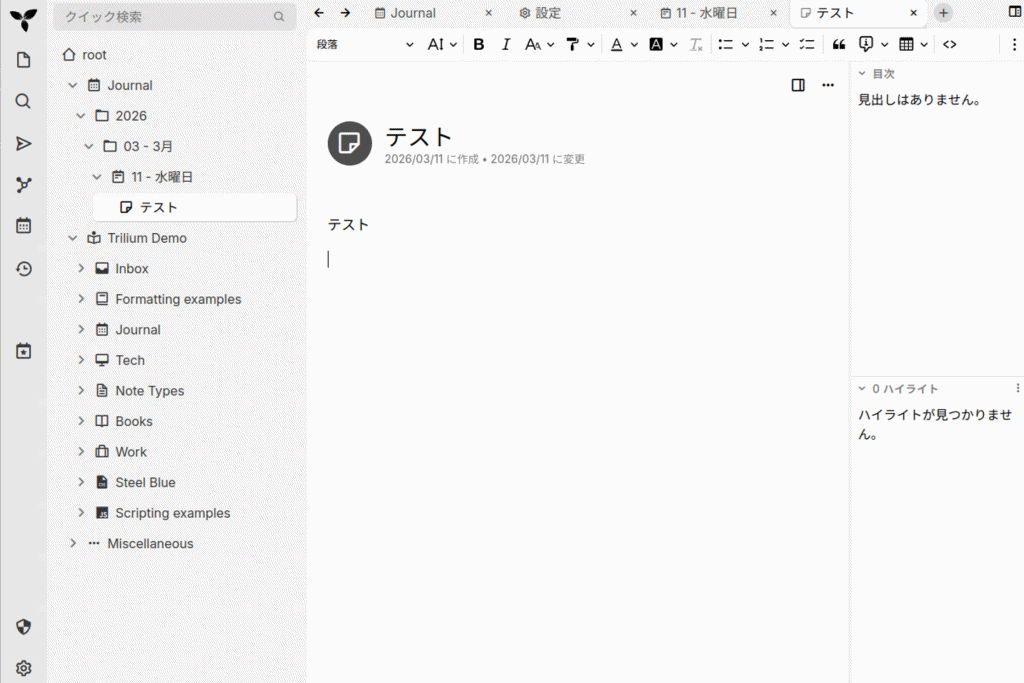Add a new tab with plus button
This screenshot has width=1024, height=683.
(943, 13)
